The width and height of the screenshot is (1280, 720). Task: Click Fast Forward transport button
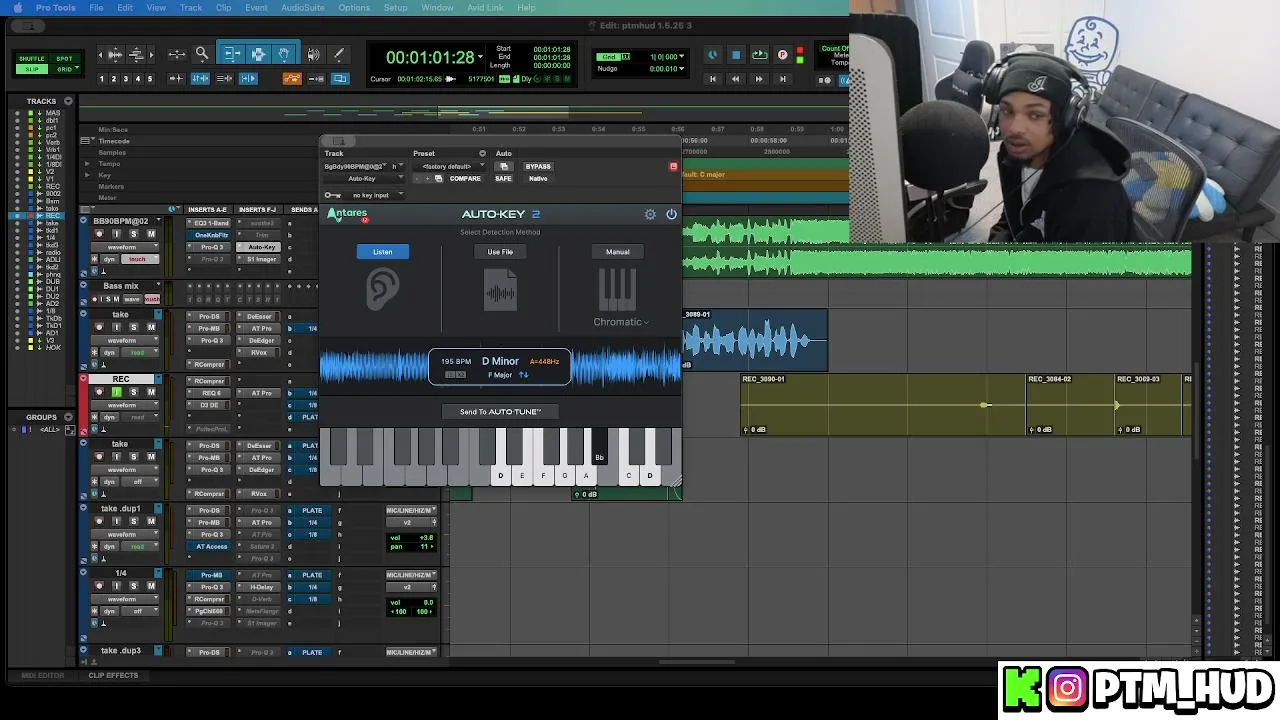(x=759, y=79)
